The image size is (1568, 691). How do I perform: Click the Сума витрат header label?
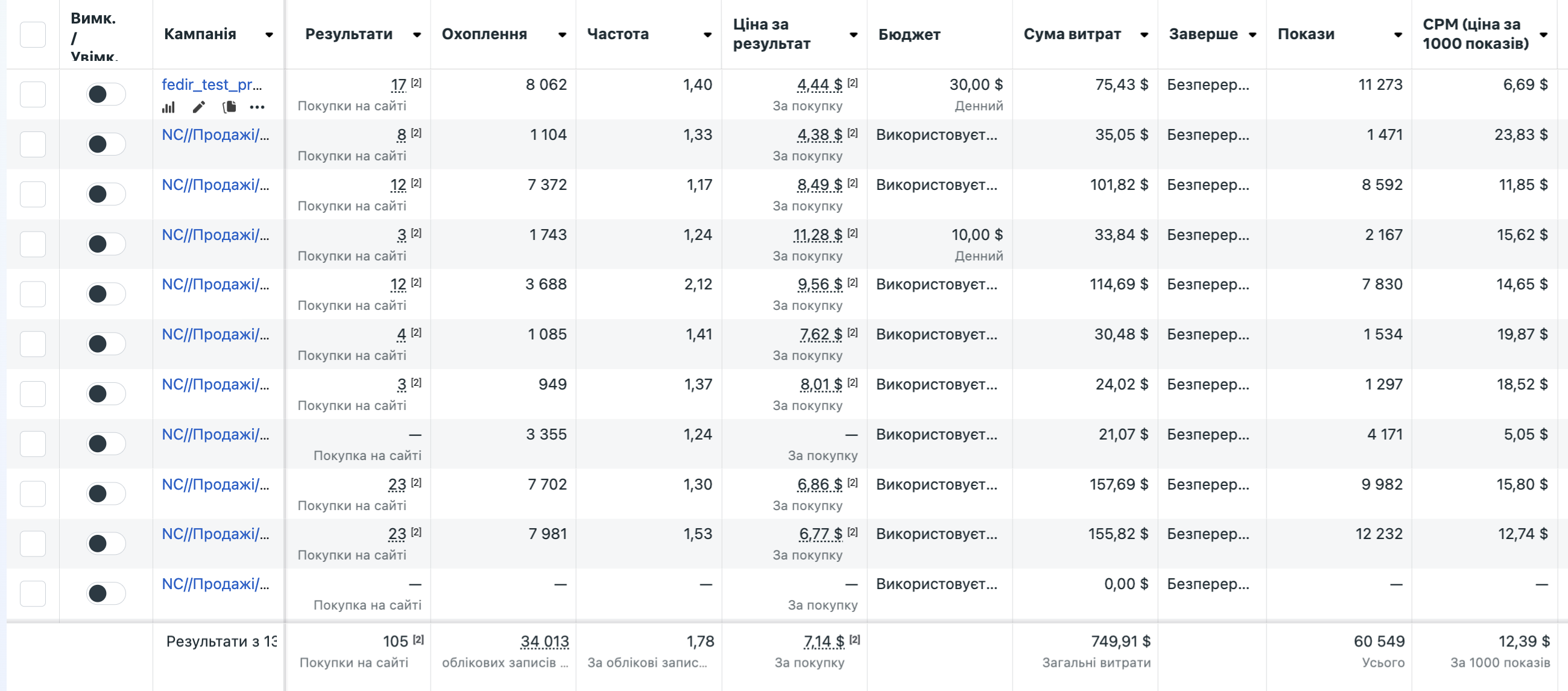click(1072, 34)
